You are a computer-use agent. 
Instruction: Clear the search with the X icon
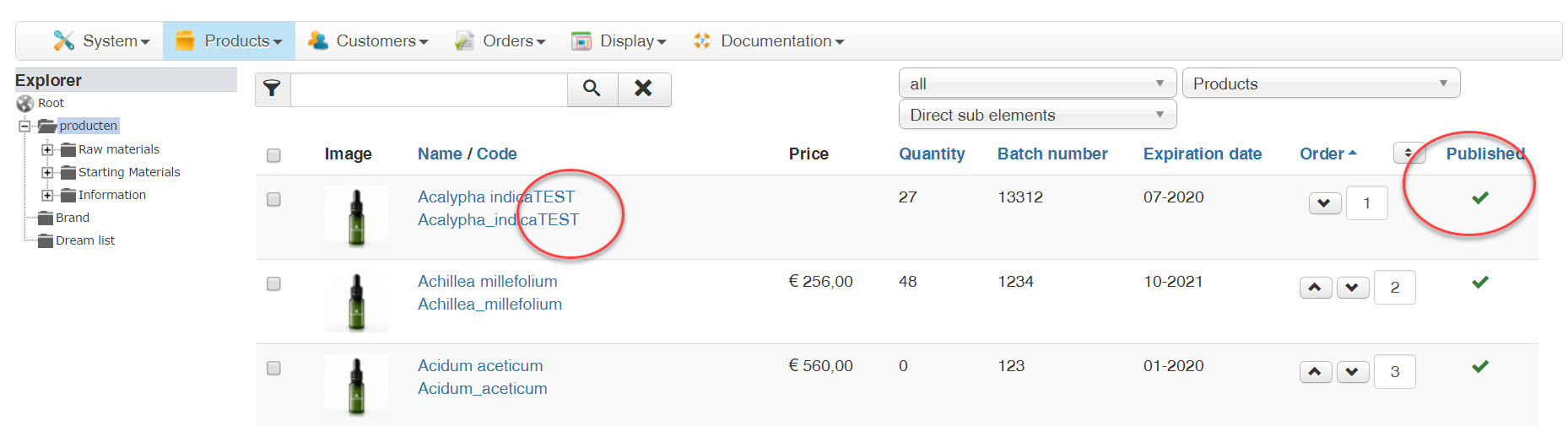click(x=643, y=89)
